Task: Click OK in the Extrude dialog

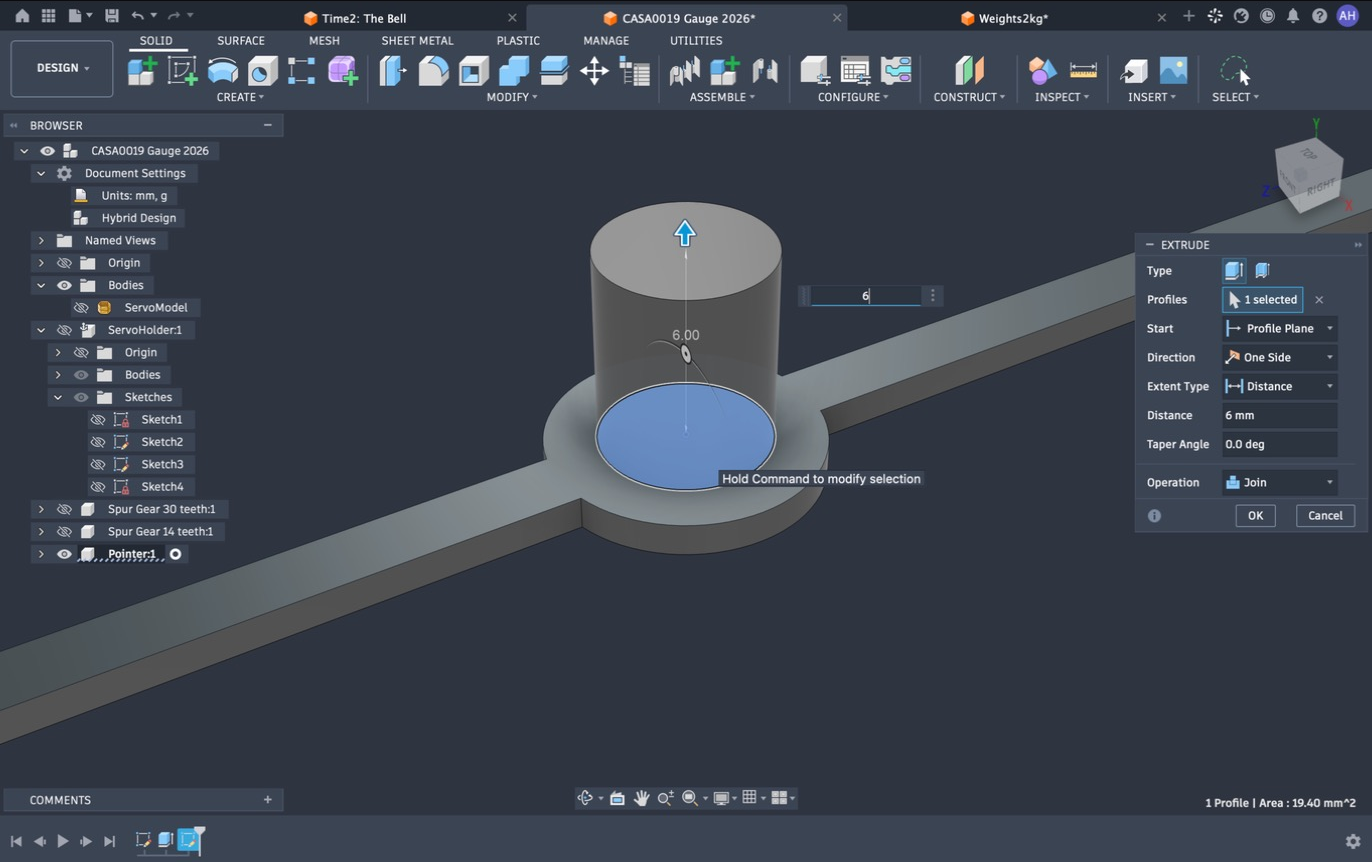Action: (1255, 515)
